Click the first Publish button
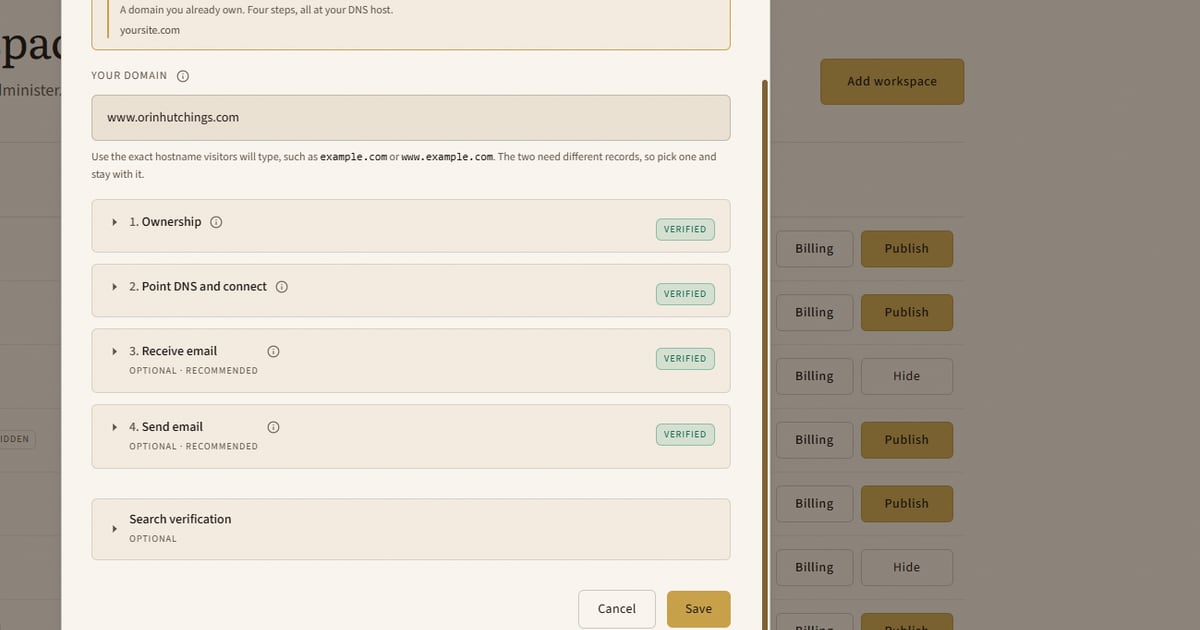1200x630 pixels. (907, 249)
